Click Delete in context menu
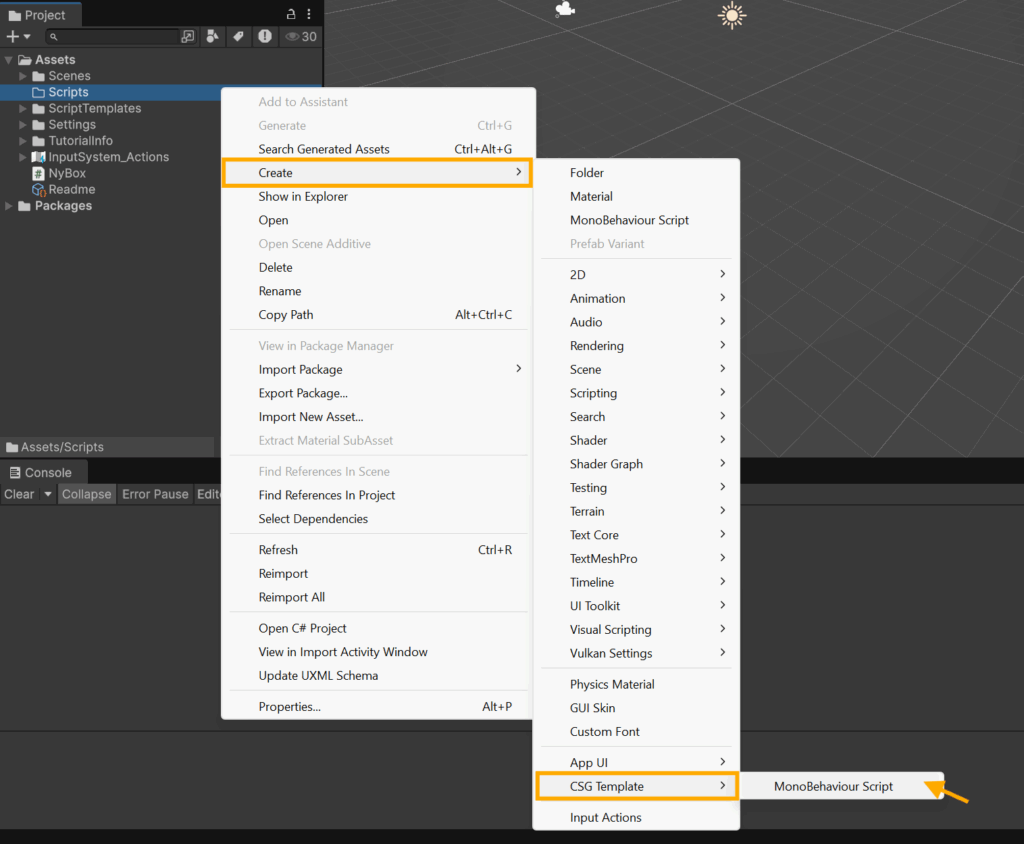 point(378,268)
